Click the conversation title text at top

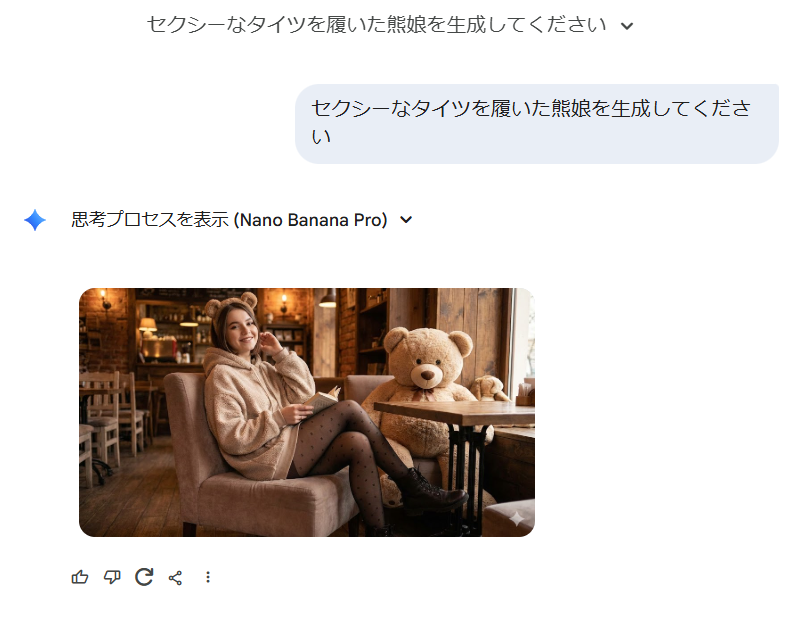(x=376, y=25)
